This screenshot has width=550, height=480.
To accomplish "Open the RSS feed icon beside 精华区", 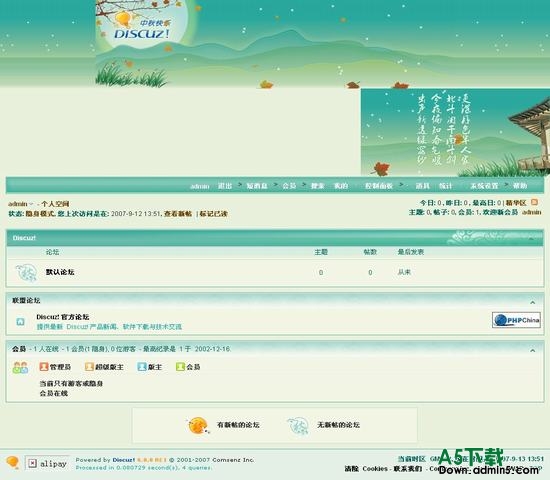I will point(534,202).
